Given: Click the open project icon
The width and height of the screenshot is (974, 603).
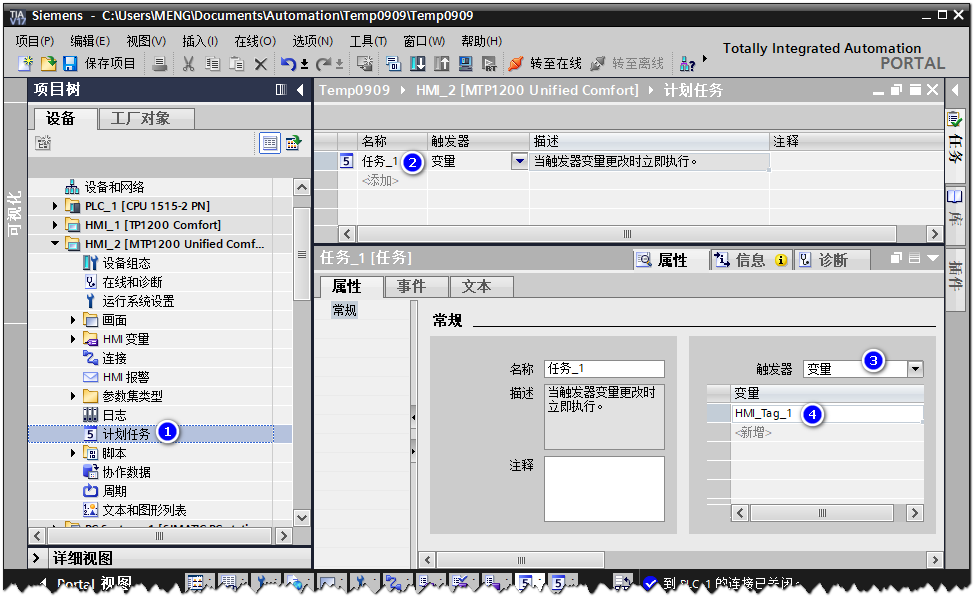Looking at the screenshot, I should 48,63.
